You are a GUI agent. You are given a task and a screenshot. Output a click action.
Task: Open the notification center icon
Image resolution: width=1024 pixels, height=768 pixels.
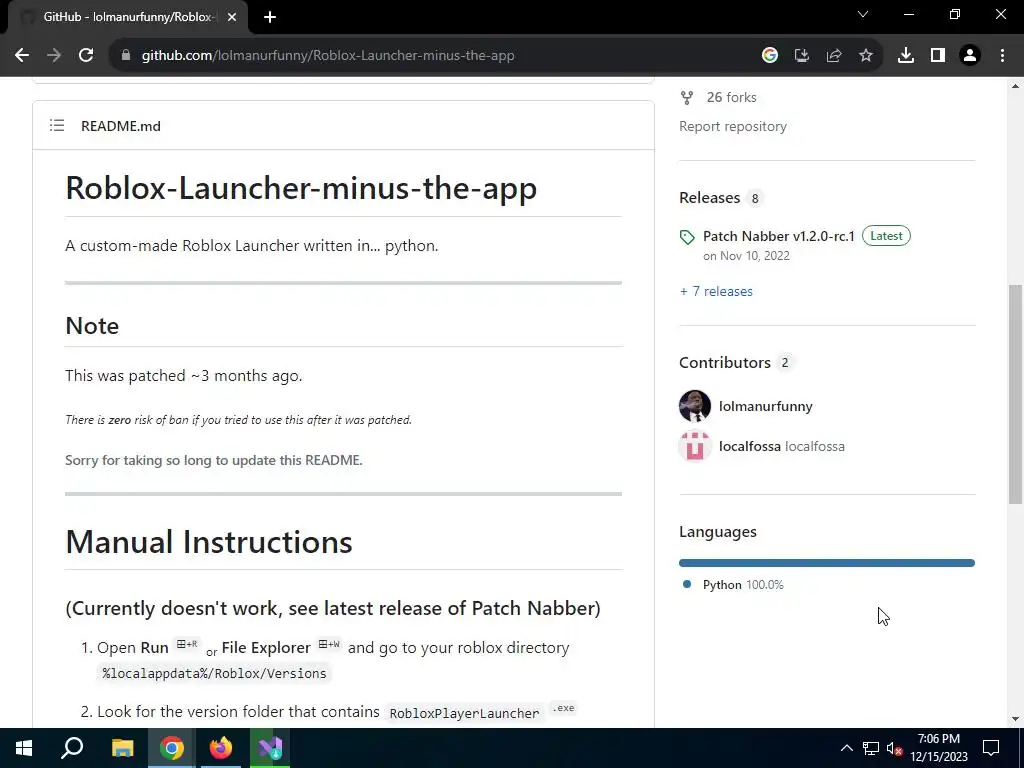[x=991, y=748]
